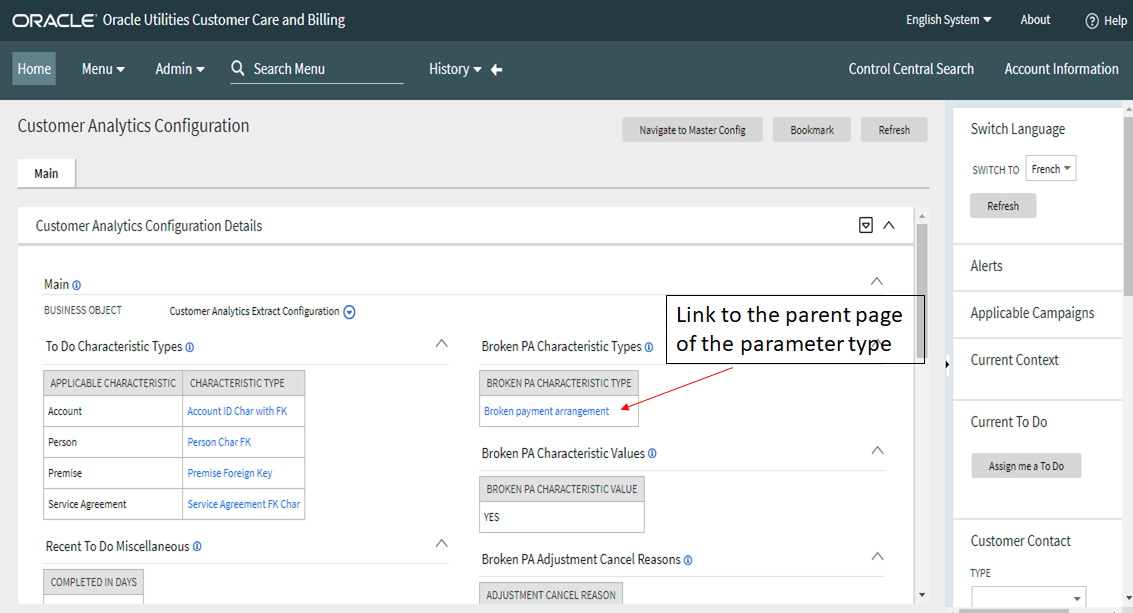Open the French language dropdown
The height and width of the screenshot is (613, 1133).
click(x=1050, y=168)
